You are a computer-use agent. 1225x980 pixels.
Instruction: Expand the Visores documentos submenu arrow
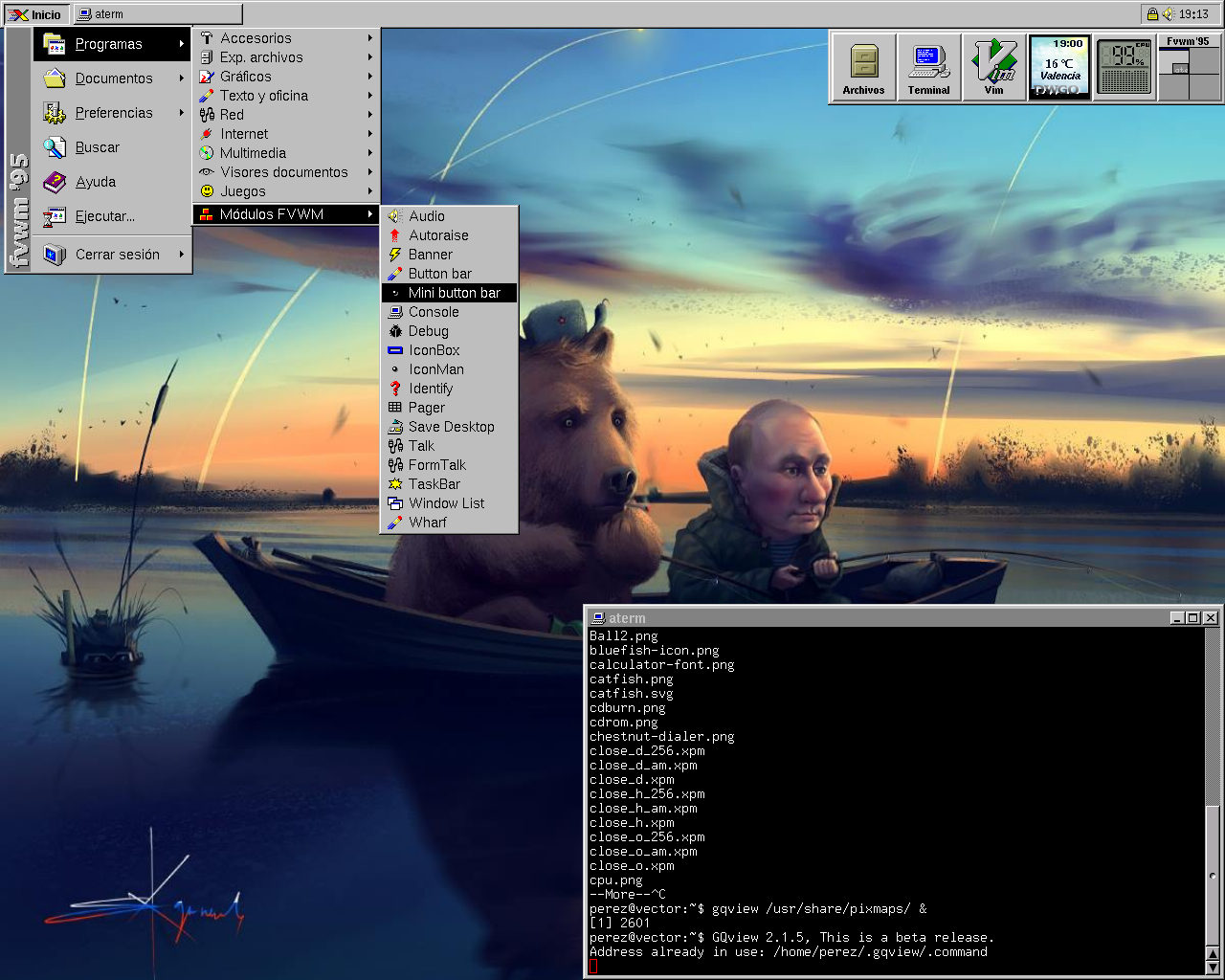[x=369, y=172]
